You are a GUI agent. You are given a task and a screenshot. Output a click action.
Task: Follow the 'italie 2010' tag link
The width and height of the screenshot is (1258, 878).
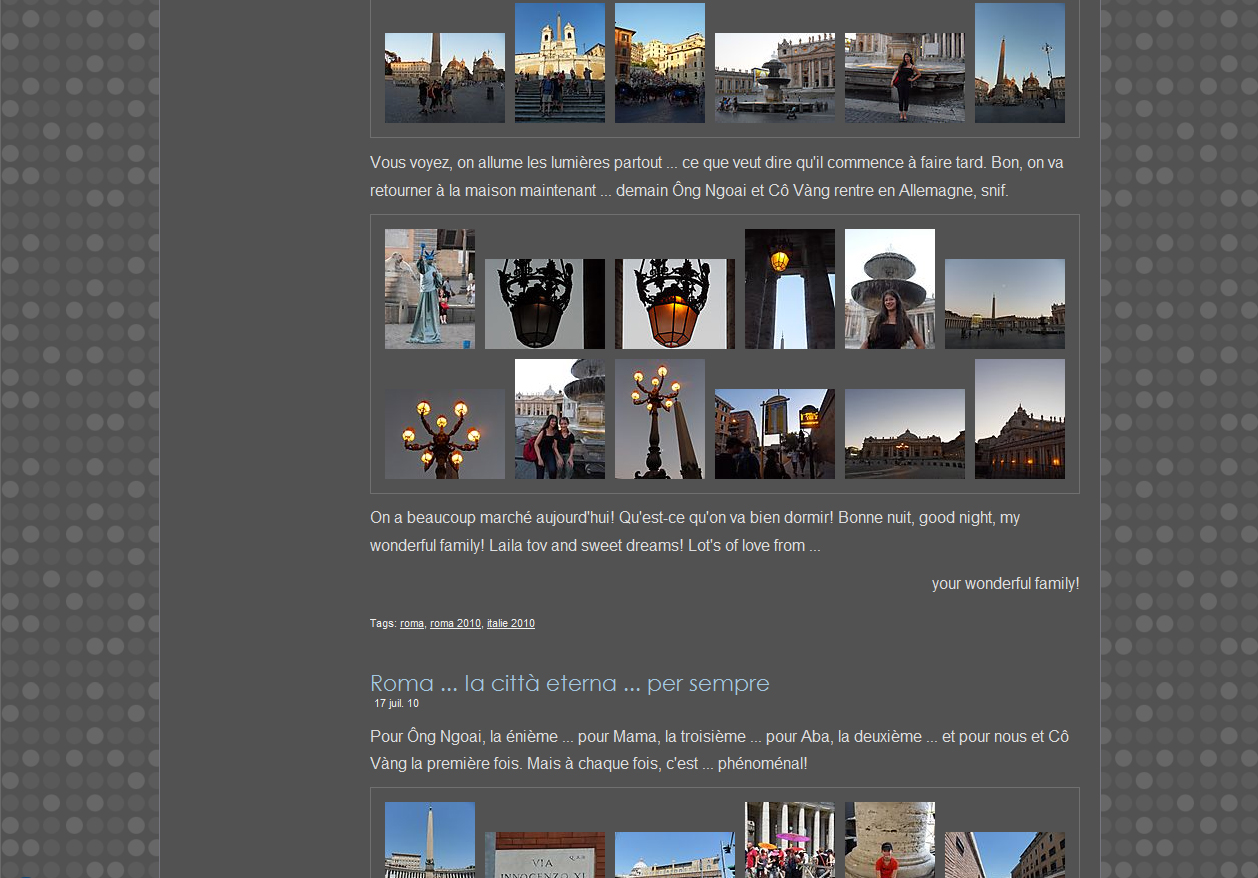click(x=510, y=624)
